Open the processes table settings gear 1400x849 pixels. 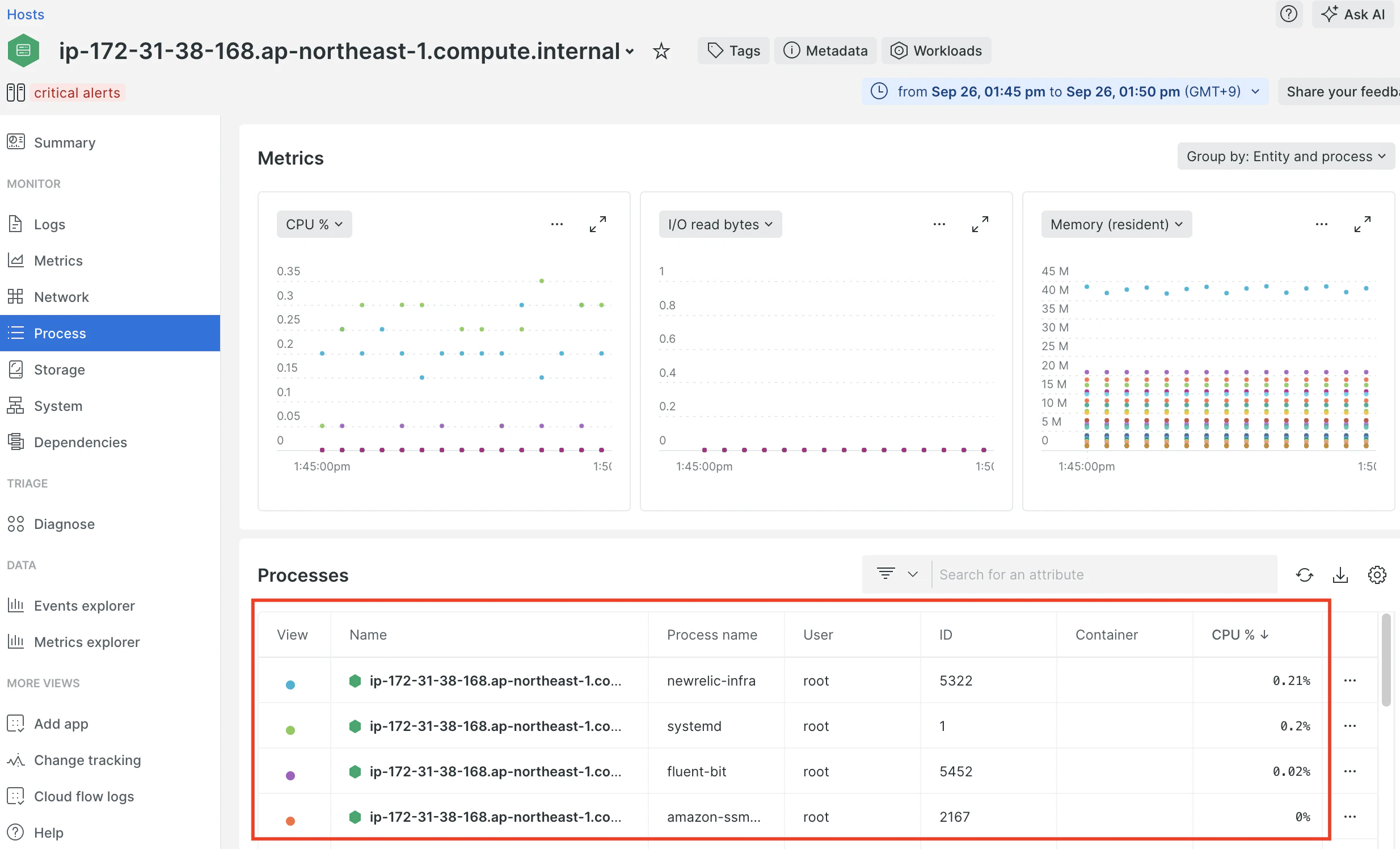pyautogui.click(x=1376, y=574)
